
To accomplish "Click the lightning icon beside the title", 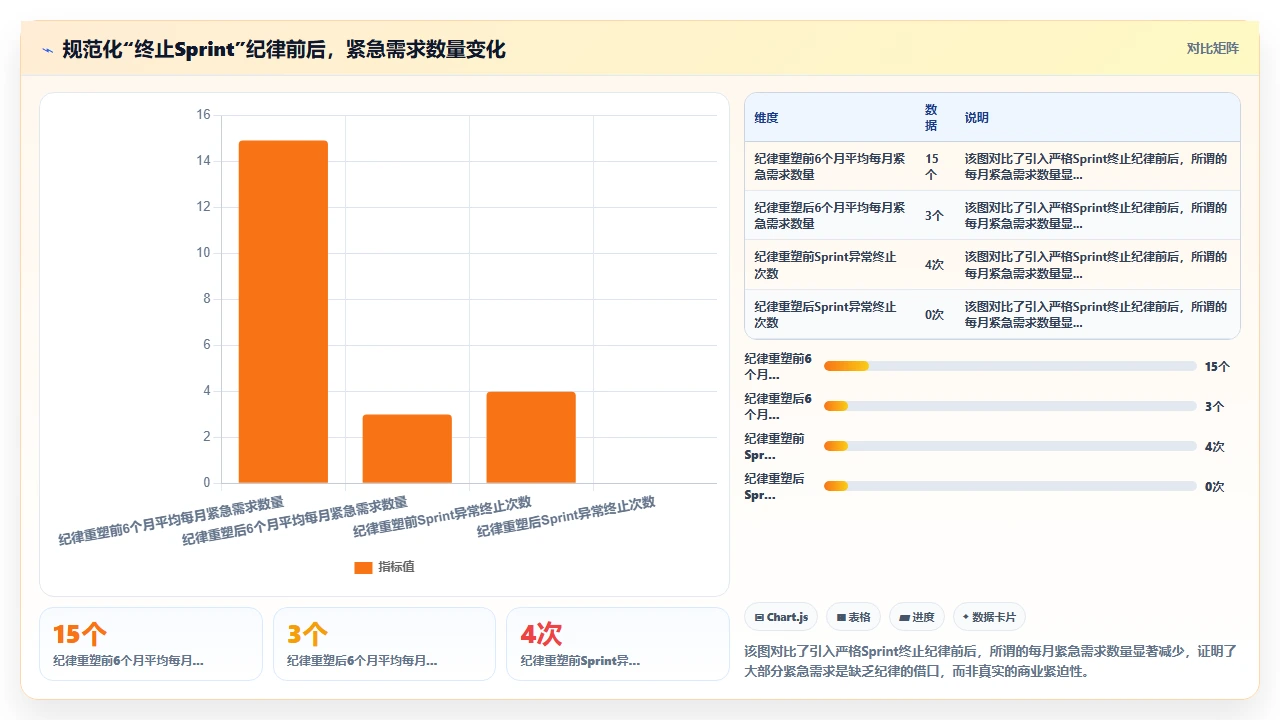I will point(48,49).
